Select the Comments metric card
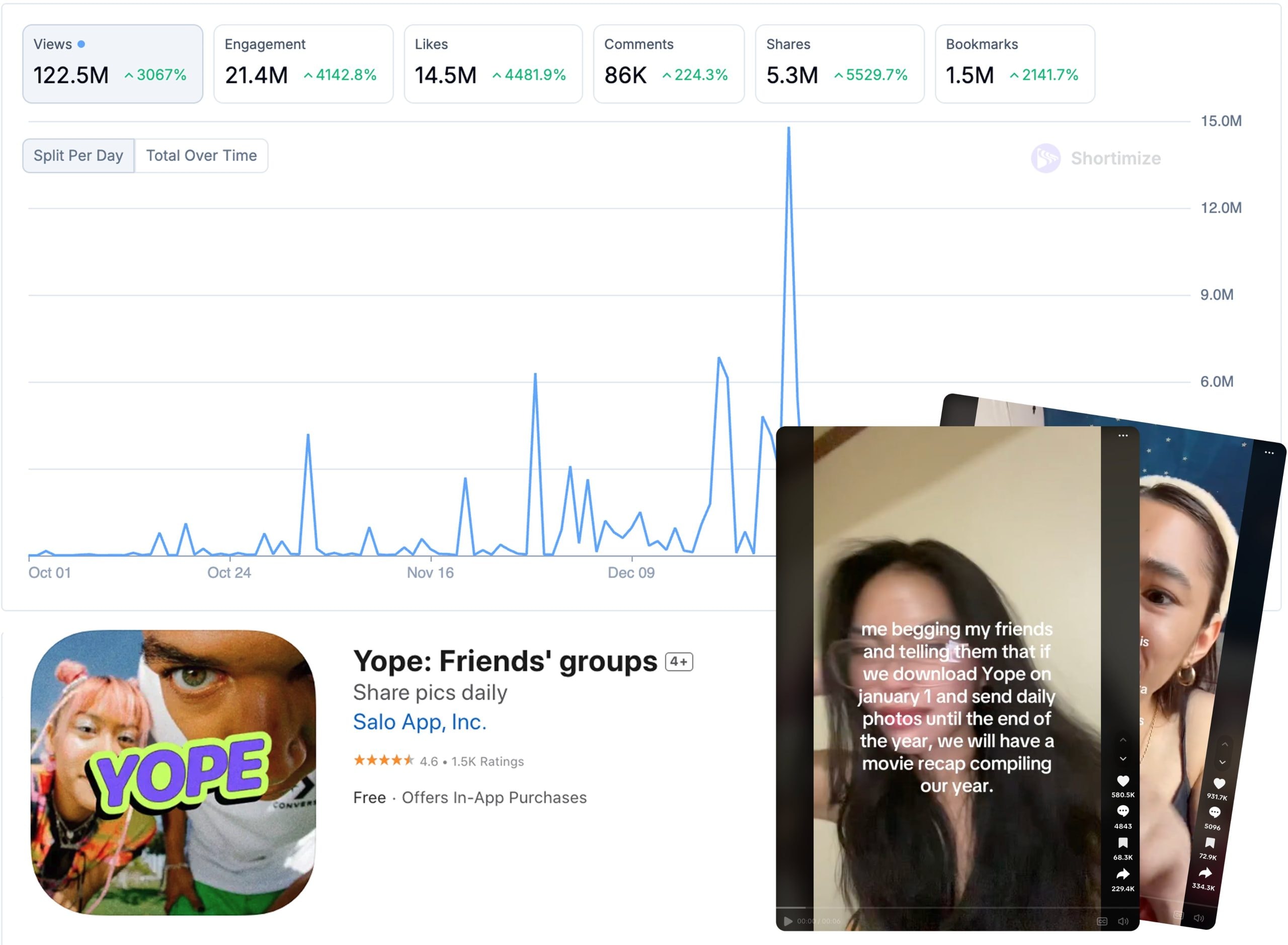The height and width of the screenshot is (945, 1288). (x=669, y=63)
